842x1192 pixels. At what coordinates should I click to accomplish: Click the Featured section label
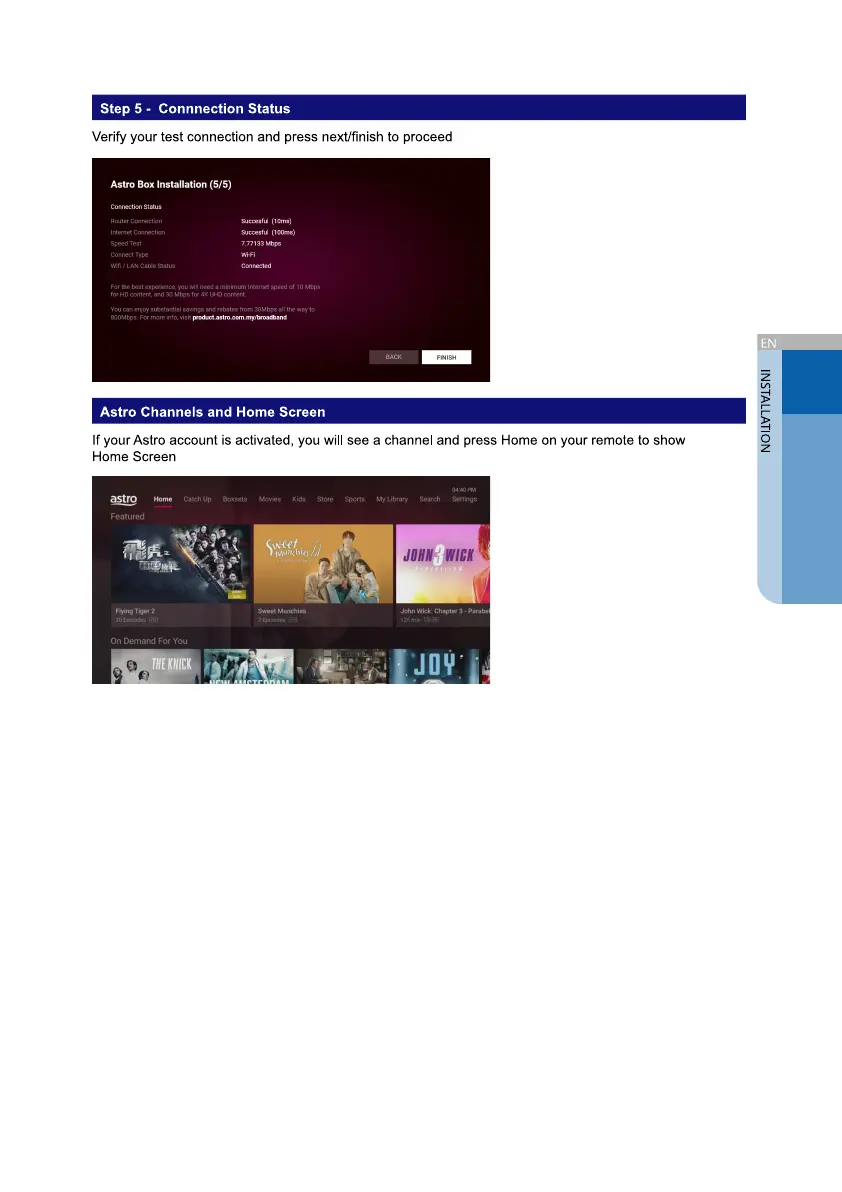pos(128,516)
